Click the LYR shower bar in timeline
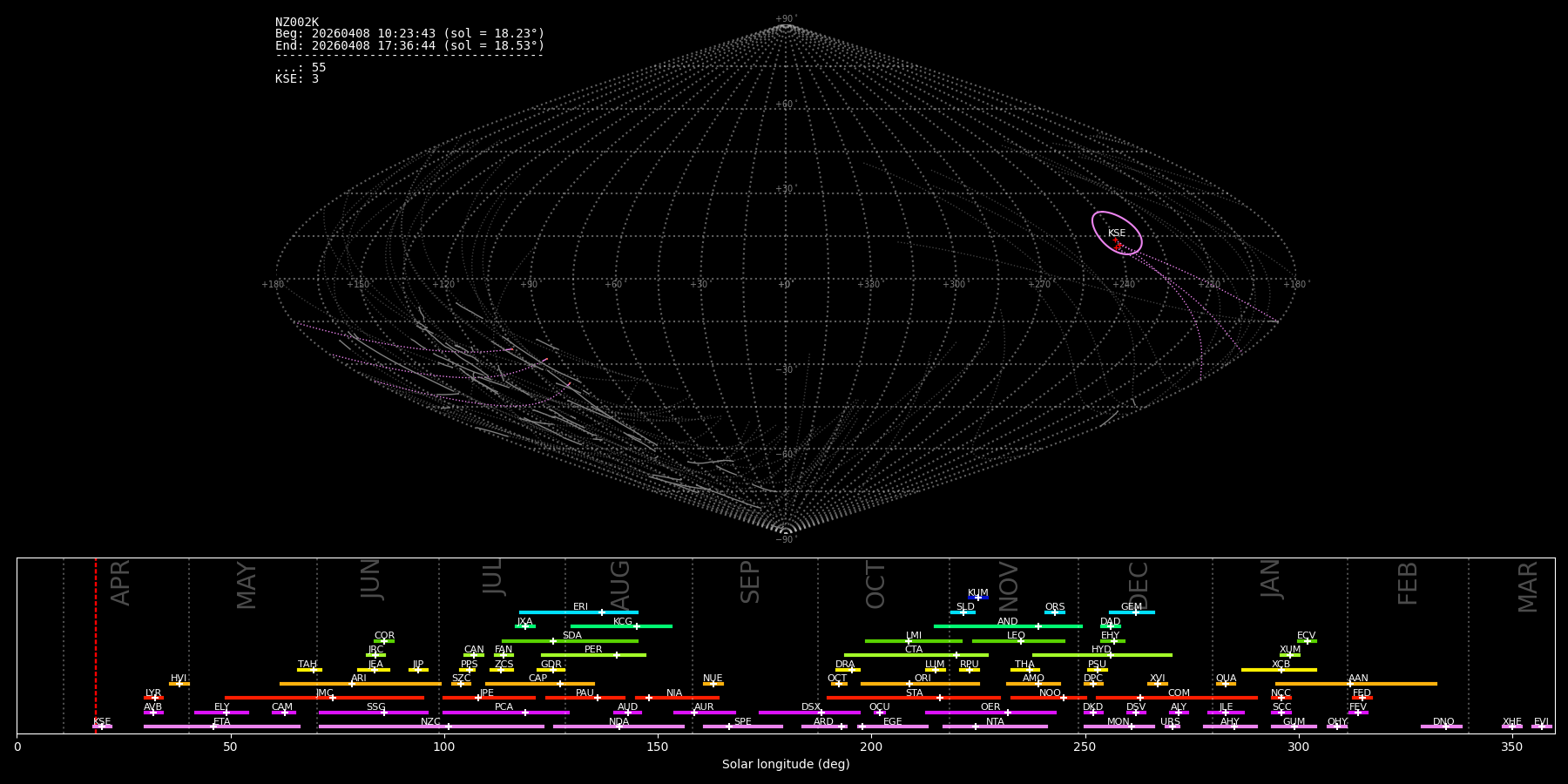This screenshot has height=784, width=1568. pyautogui.click(x=153, y=698)
